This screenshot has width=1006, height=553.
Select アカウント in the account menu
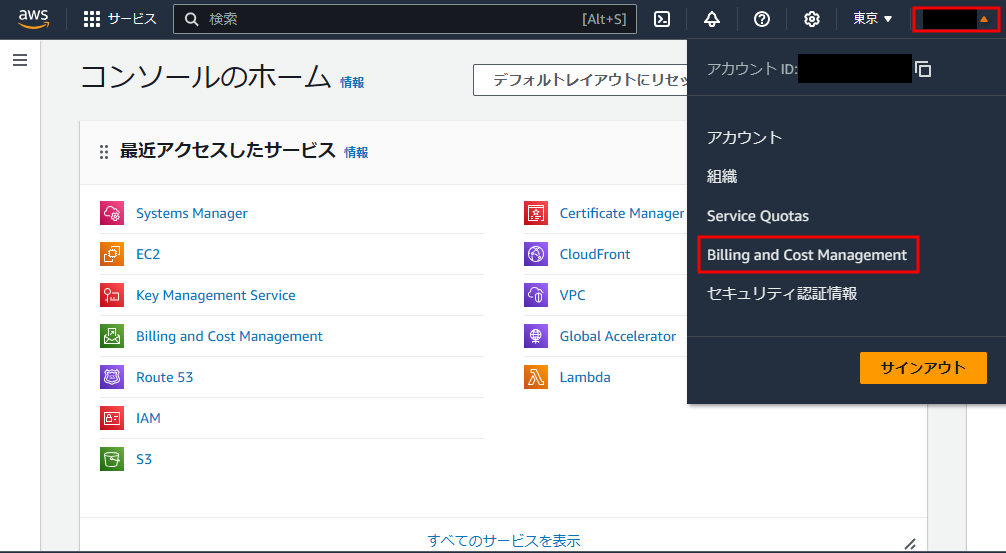click(x=744, y=137)
